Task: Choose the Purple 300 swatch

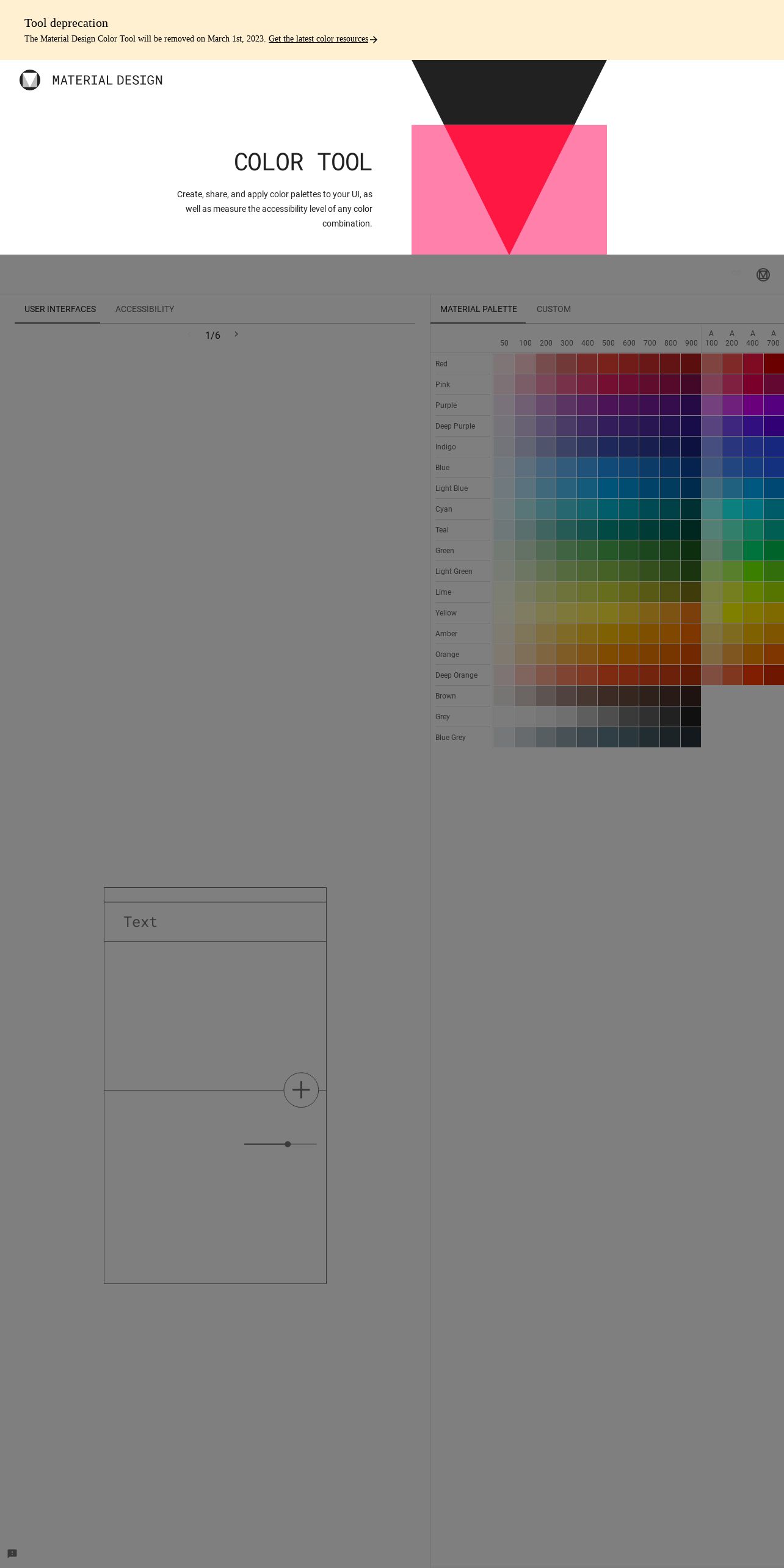Action: (566, 405)
